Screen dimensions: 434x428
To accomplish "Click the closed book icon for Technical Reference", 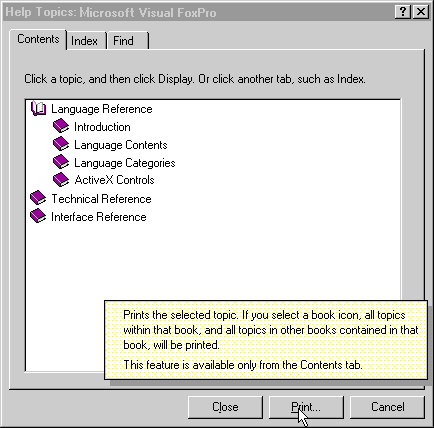I will pos(38,198).
